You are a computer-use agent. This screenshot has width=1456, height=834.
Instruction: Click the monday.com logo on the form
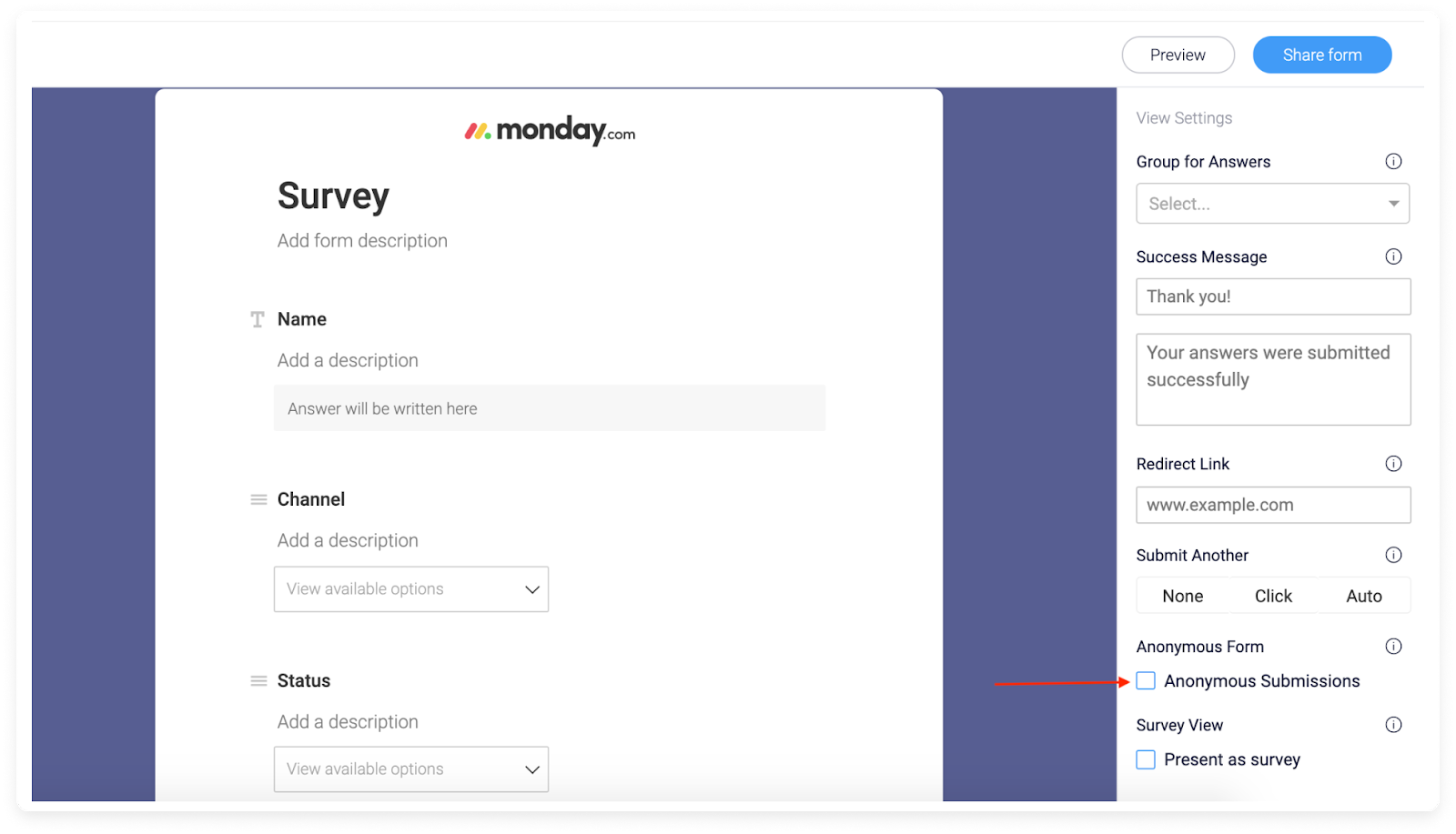pyautogui.click(x=550, y=131)
